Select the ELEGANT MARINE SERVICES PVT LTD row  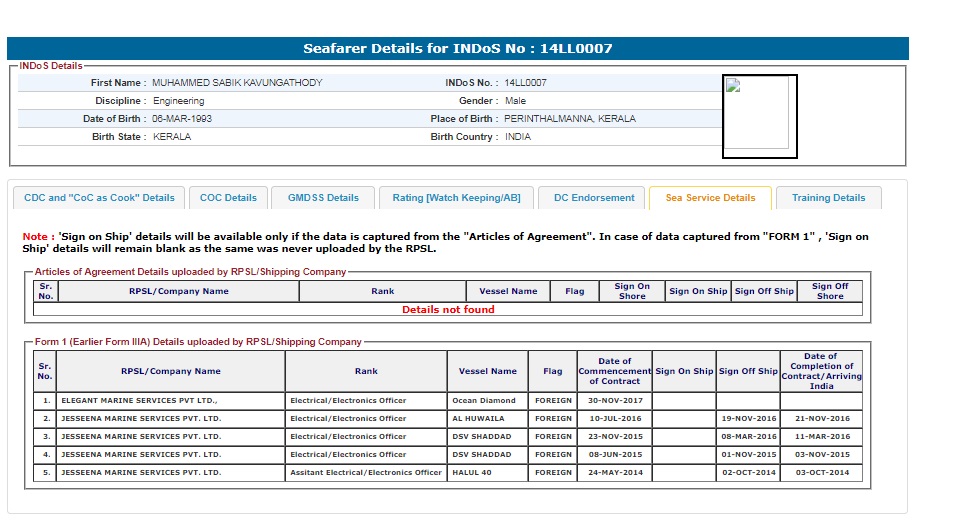[x=170, y=401]
